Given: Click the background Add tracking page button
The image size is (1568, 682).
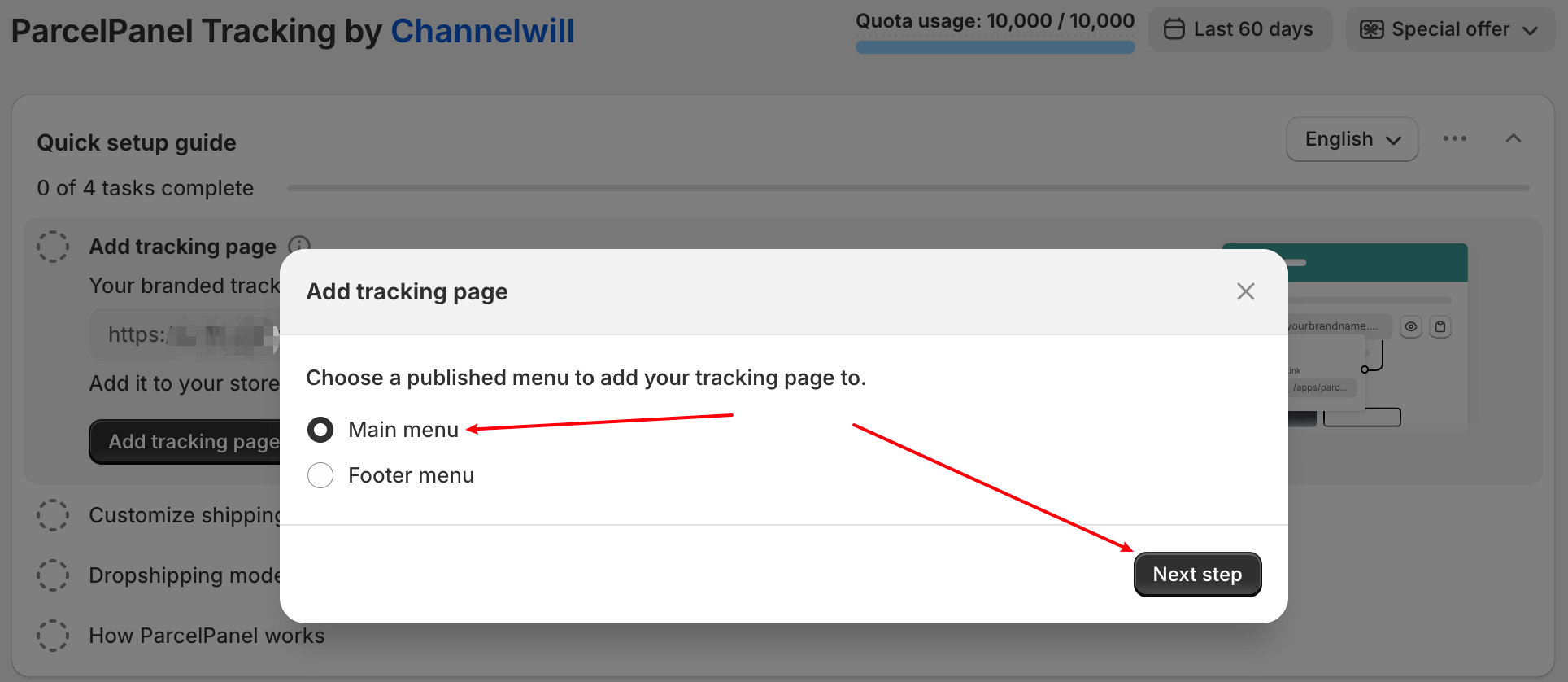Looking at the screenshot, I should [x=185, y=442].
